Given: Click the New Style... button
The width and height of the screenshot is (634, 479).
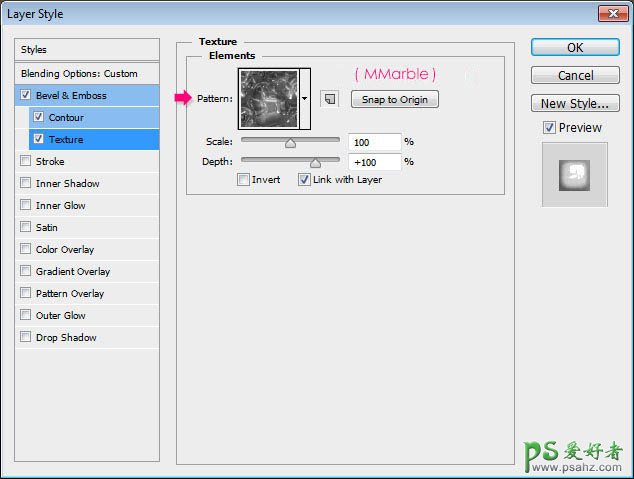Looking at the screenshot, I should 575,103.
